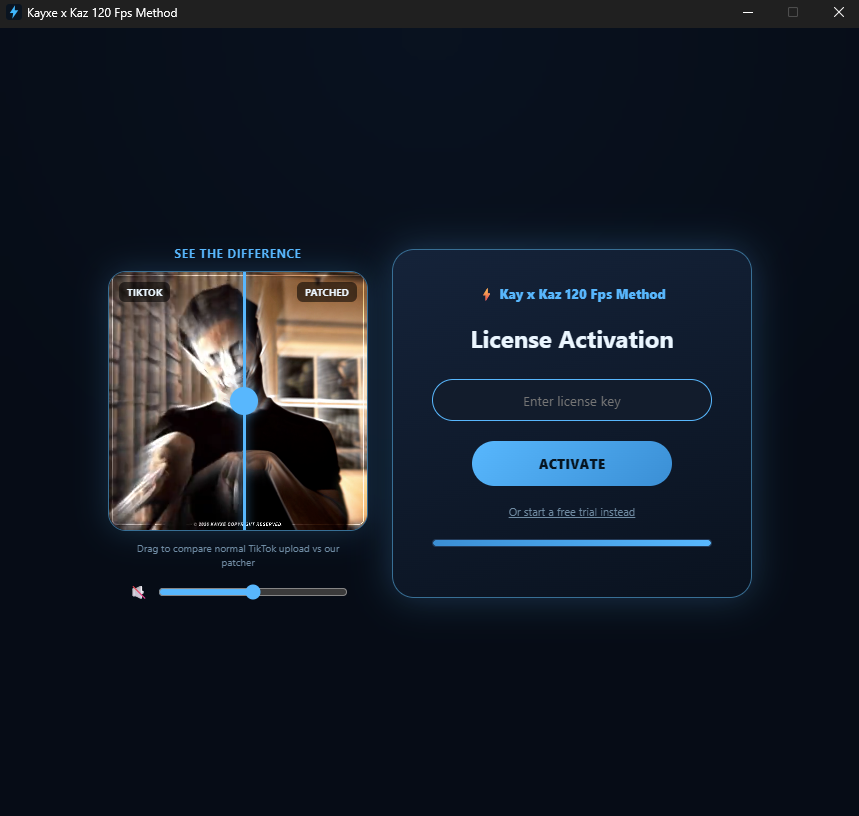Click the compare divider handle on the video
This screenshot has width=859, height=816.
pyautogui.click(x=244, y=401)
